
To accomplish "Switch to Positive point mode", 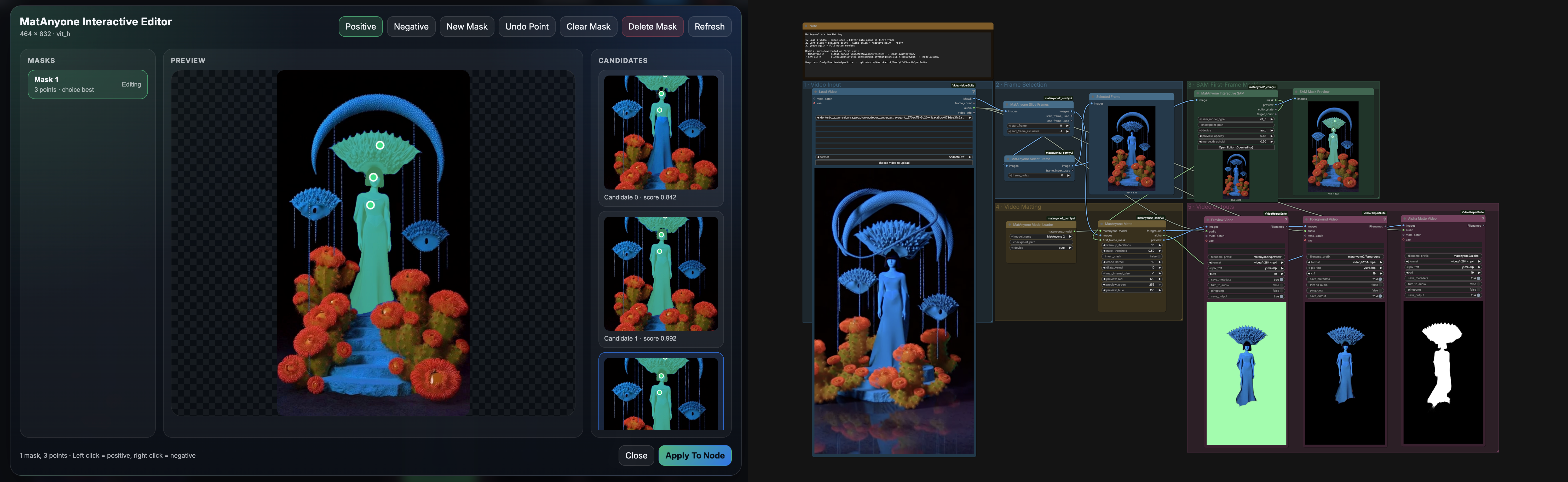I will coord(360,27).
